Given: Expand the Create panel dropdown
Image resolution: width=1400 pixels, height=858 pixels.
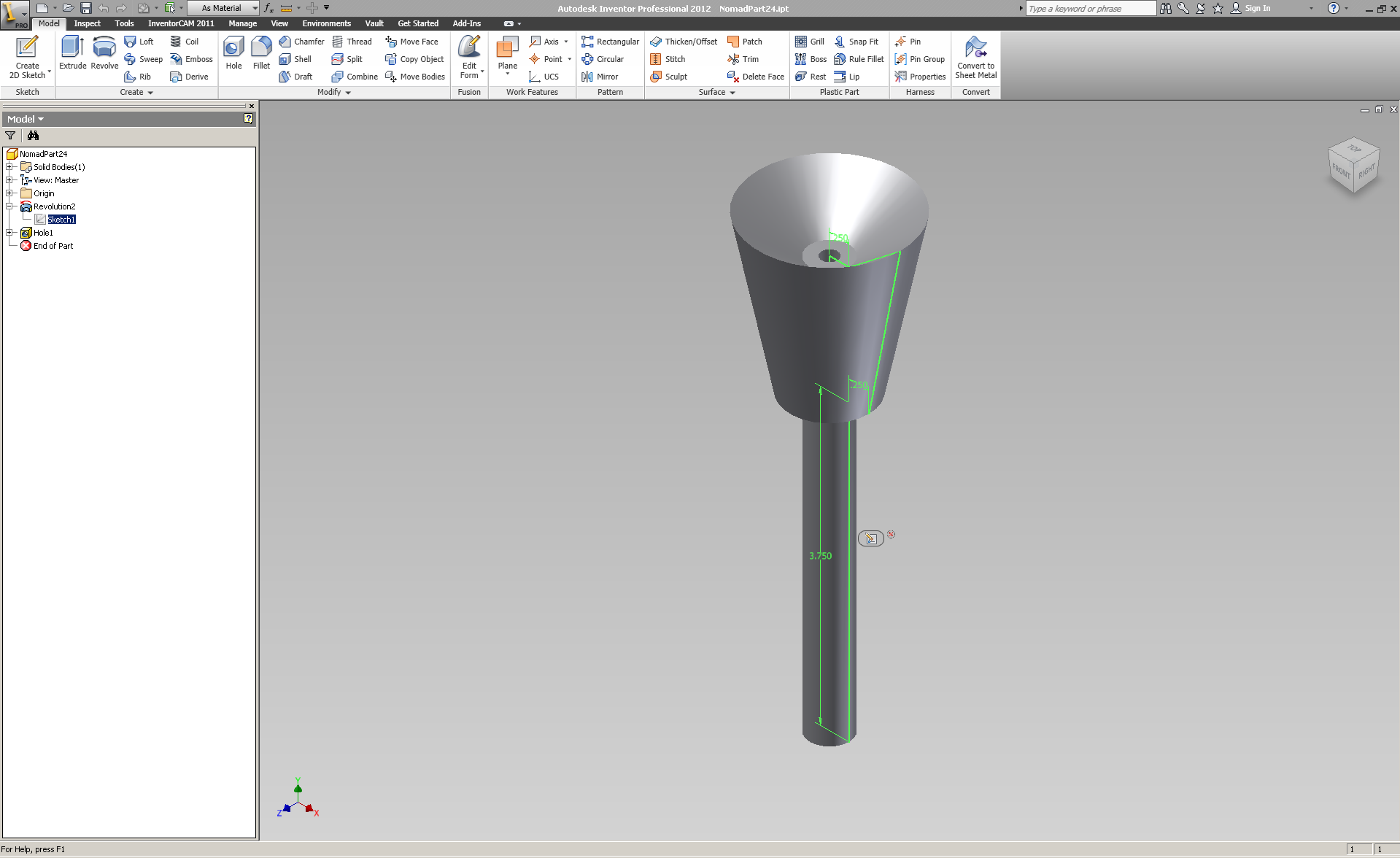Looking at the screenshot, I should click(x=136, y=93).
